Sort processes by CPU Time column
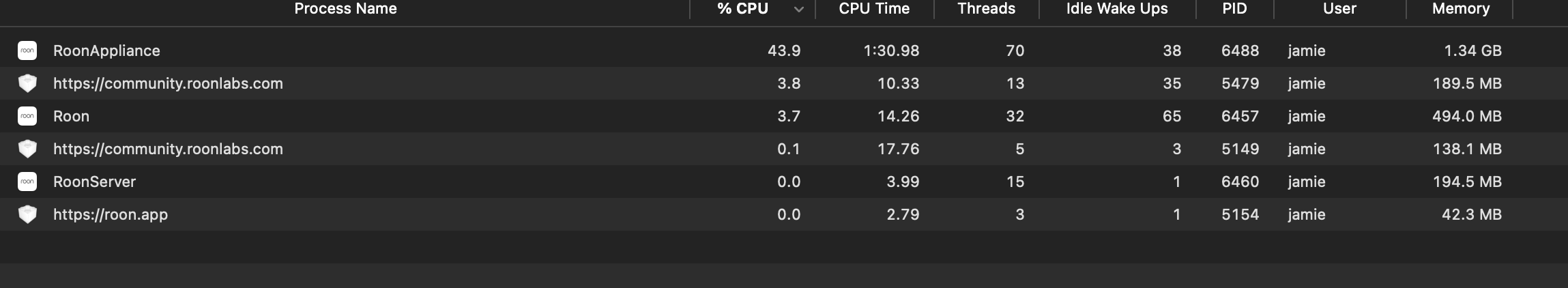This screenshot has height=288, width=1568. pyautogui.click(x=874, y=9)
